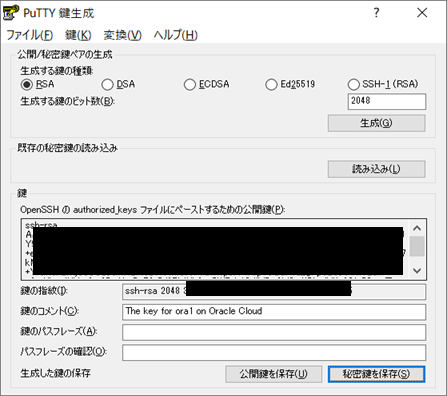Open the 変換(V) menu
447x396 pixels.
click(x=122, y=35)
